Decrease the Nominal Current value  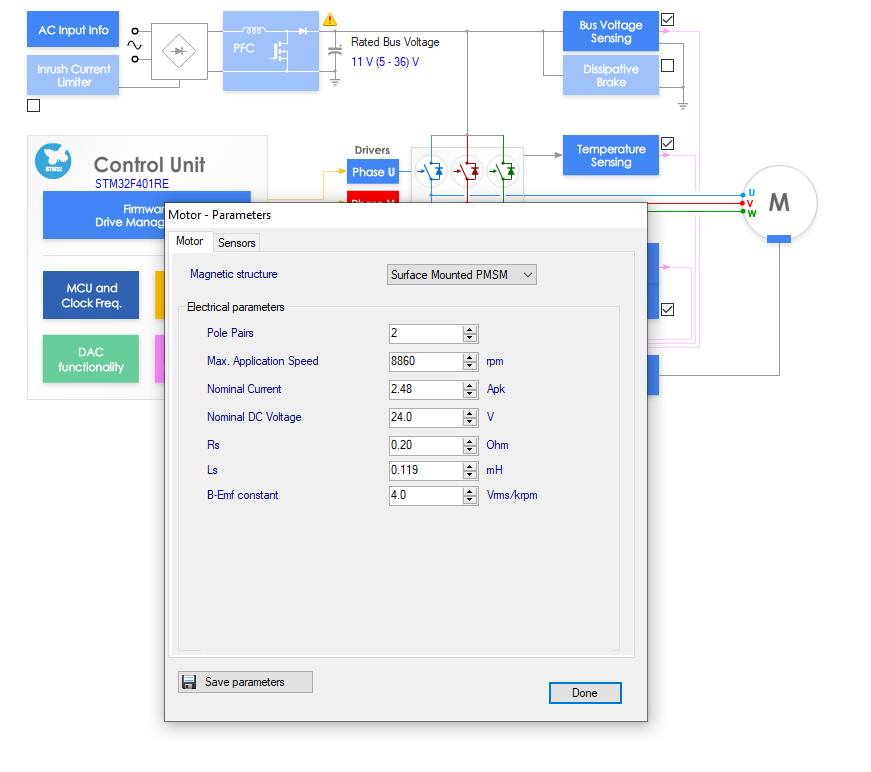coord(470,393)
